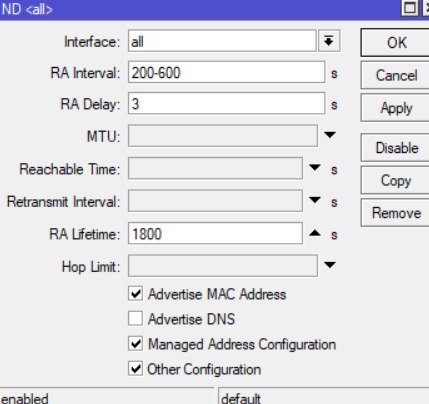Collapse the RA Lifetime arrow

(x=315, y=233)
